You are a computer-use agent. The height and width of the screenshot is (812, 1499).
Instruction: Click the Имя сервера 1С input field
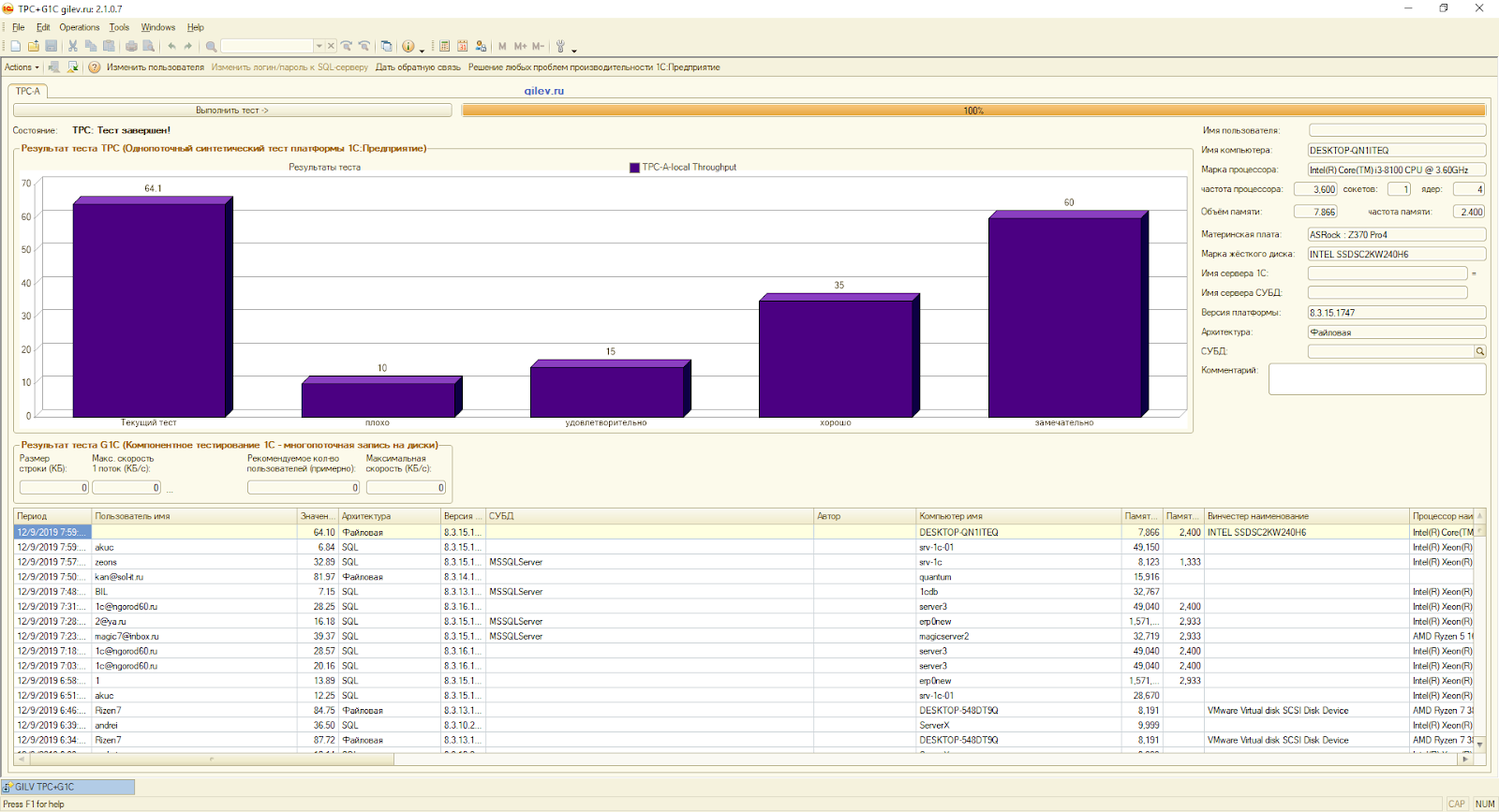click(1388, 273)
